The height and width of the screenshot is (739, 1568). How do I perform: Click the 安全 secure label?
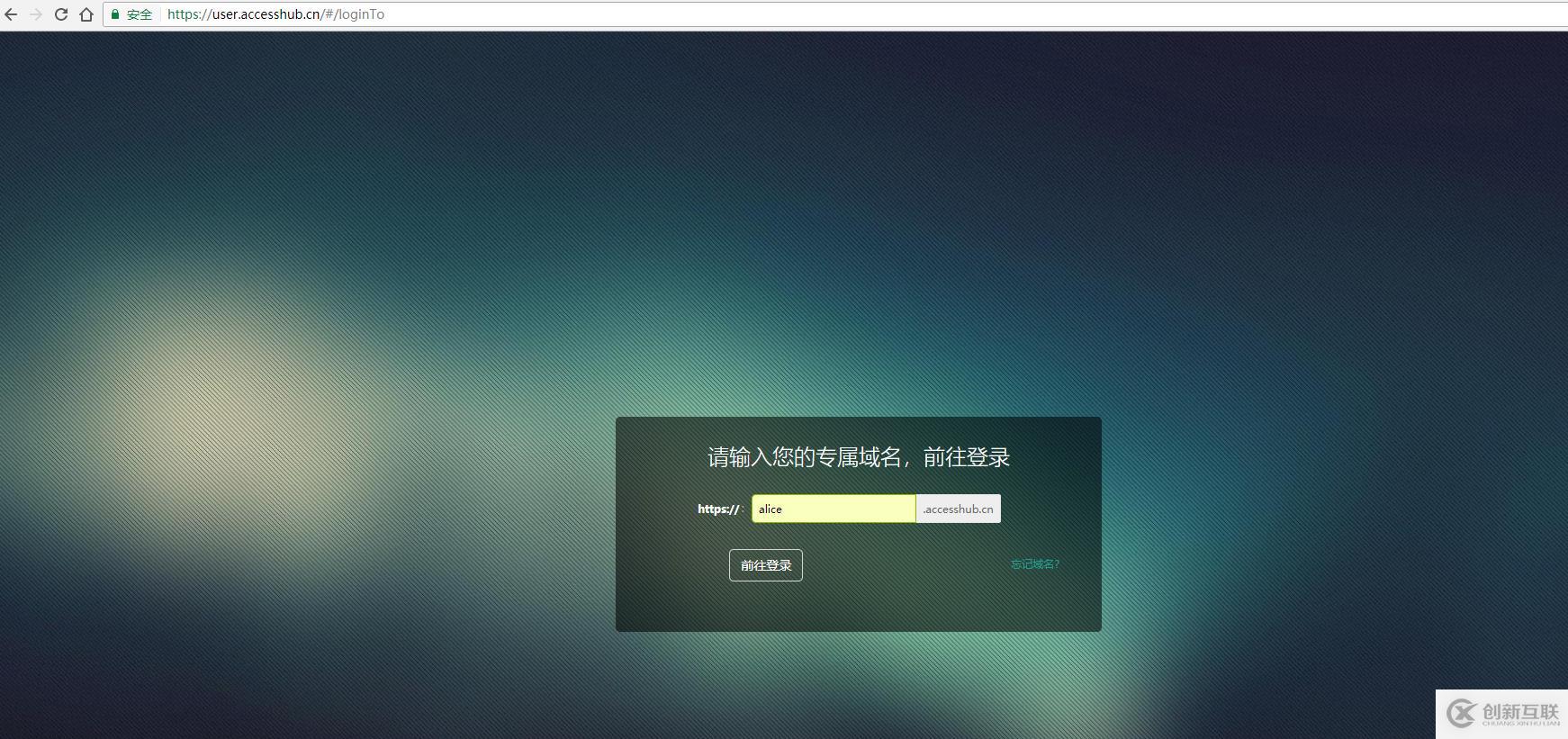click(x=140, y=14)
